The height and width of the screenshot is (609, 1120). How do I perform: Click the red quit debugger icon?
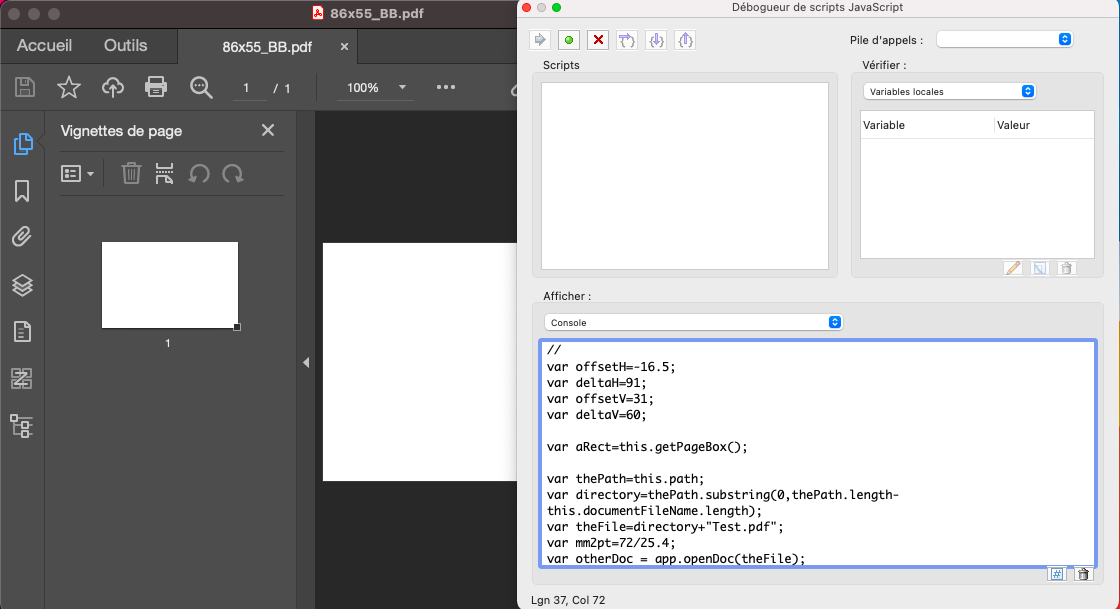[x=598, y=40]
